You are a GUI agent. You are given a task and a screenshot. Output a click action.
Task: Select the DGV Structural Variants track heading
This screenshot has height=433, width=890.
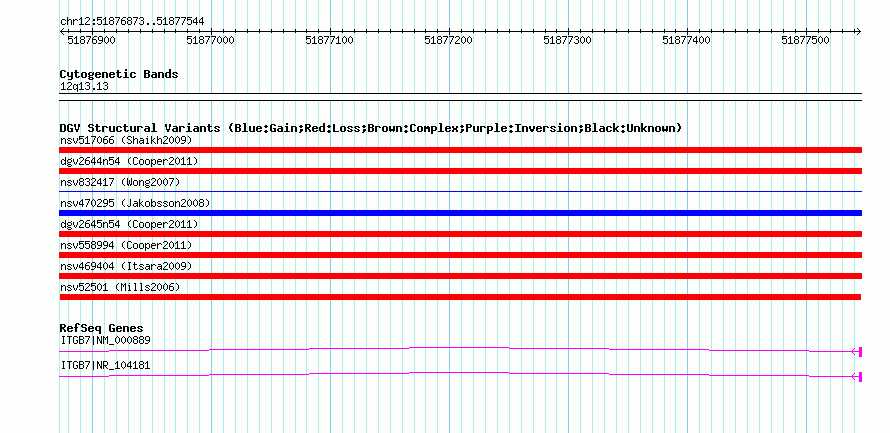371,128
